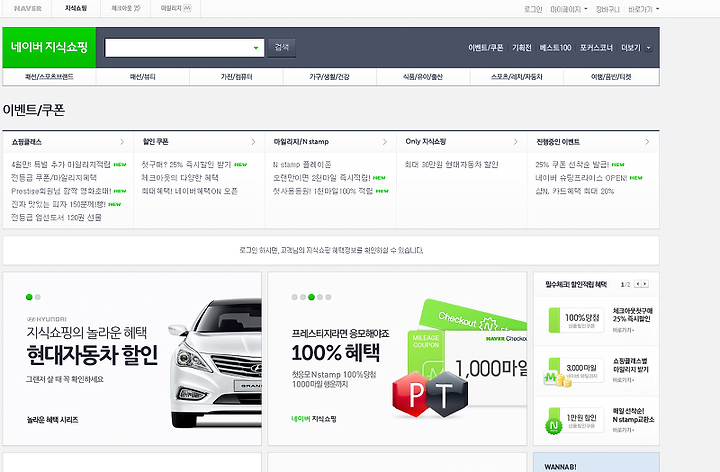The height and width of the screenshot is (472, 720).
Task: Click the 3,000마일 mileage coin icon
Action: coord(574,371)
